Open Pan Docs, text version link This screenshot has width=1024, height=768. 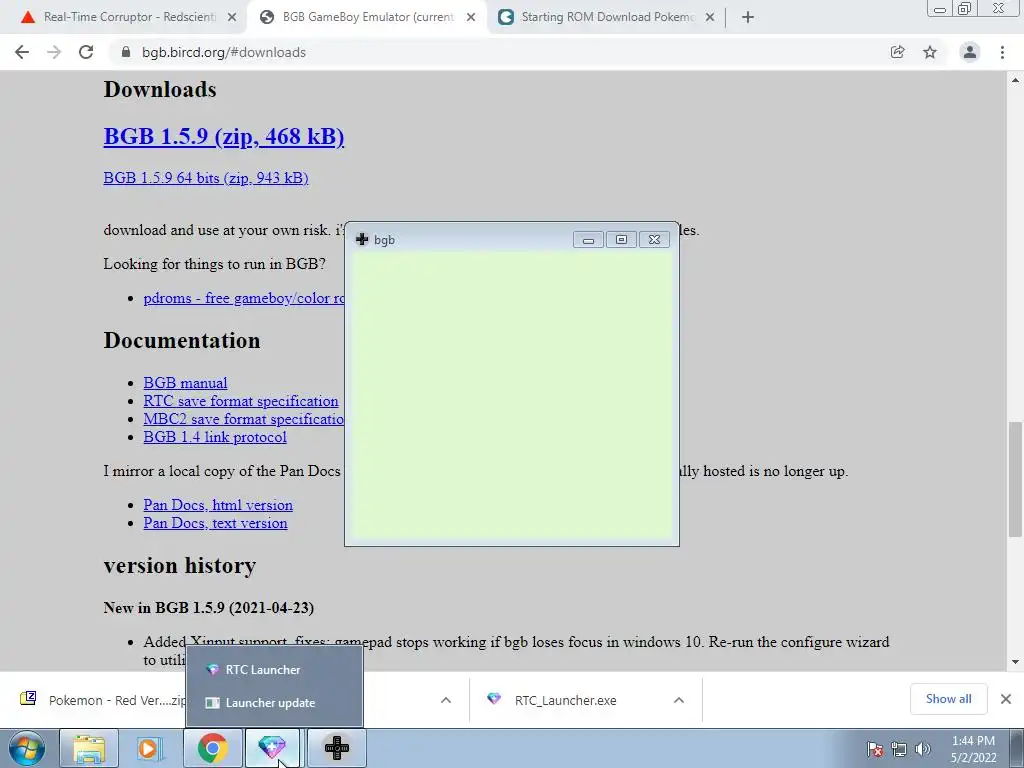216,523
